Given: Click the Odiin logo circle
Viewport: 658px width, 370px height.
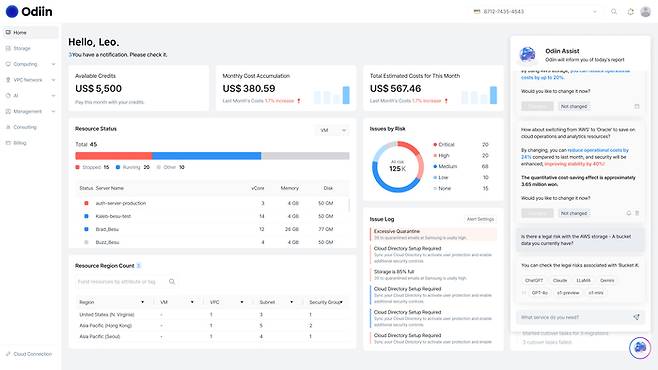Looking at the screenshot, I should click(x=12, y=11).
